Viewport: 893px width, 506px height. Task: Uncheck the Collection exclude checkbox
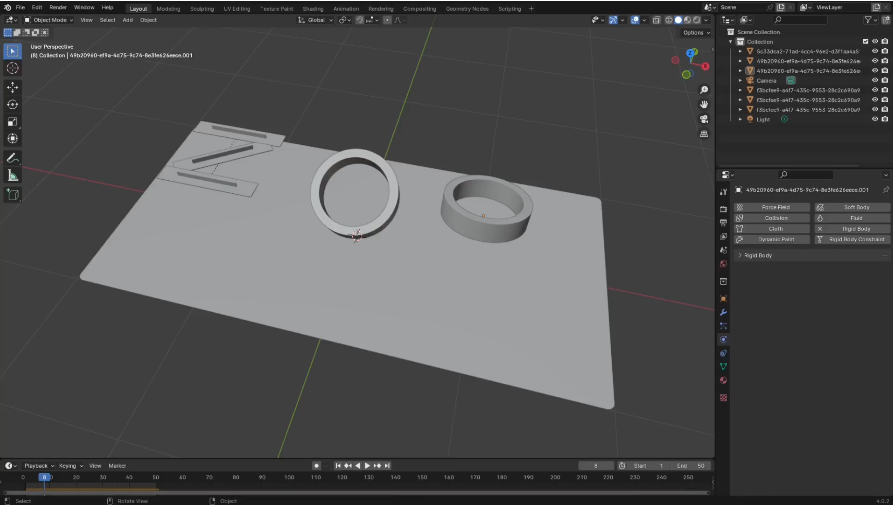(x=866, y=42)
